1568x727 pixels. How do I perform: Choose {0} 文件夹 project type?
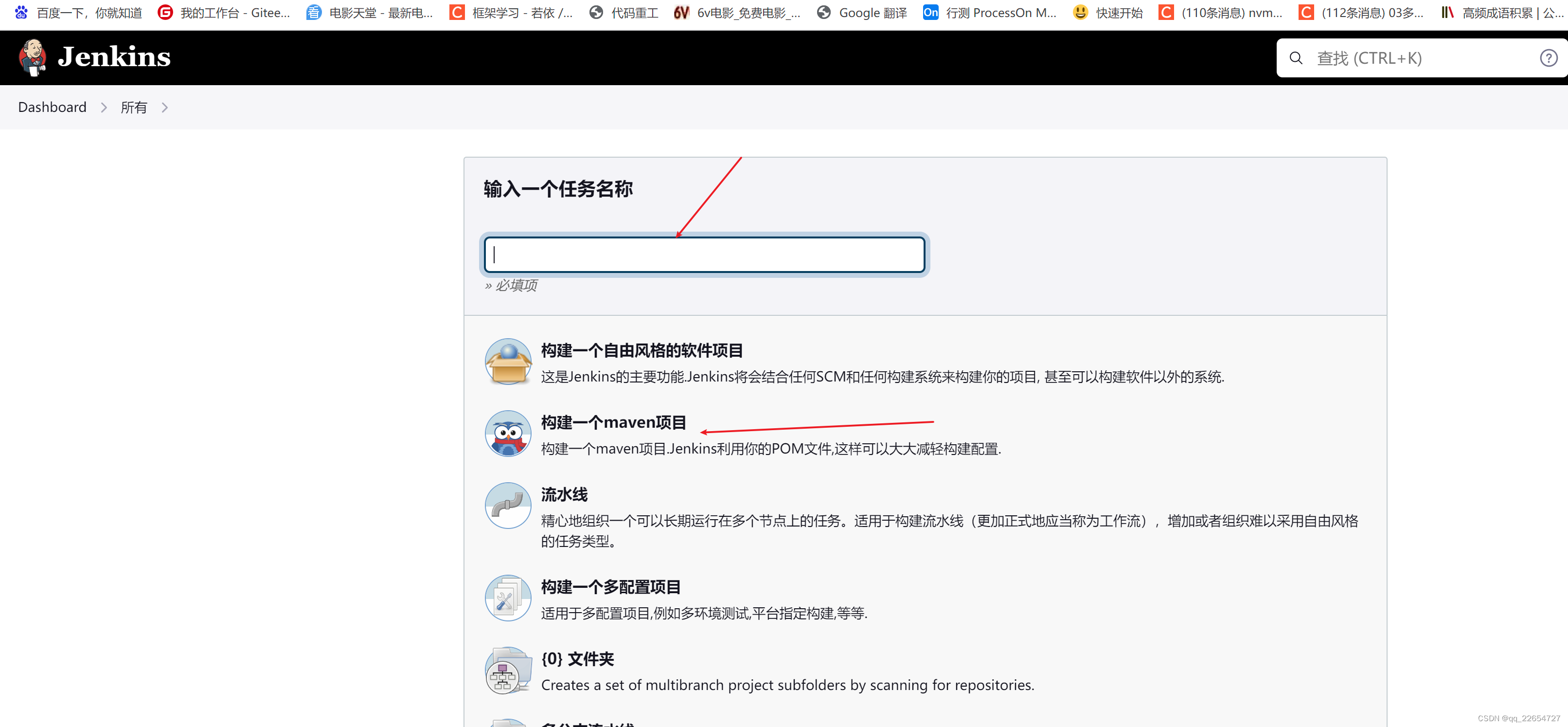pyautogui.click(x=578, y=659)
